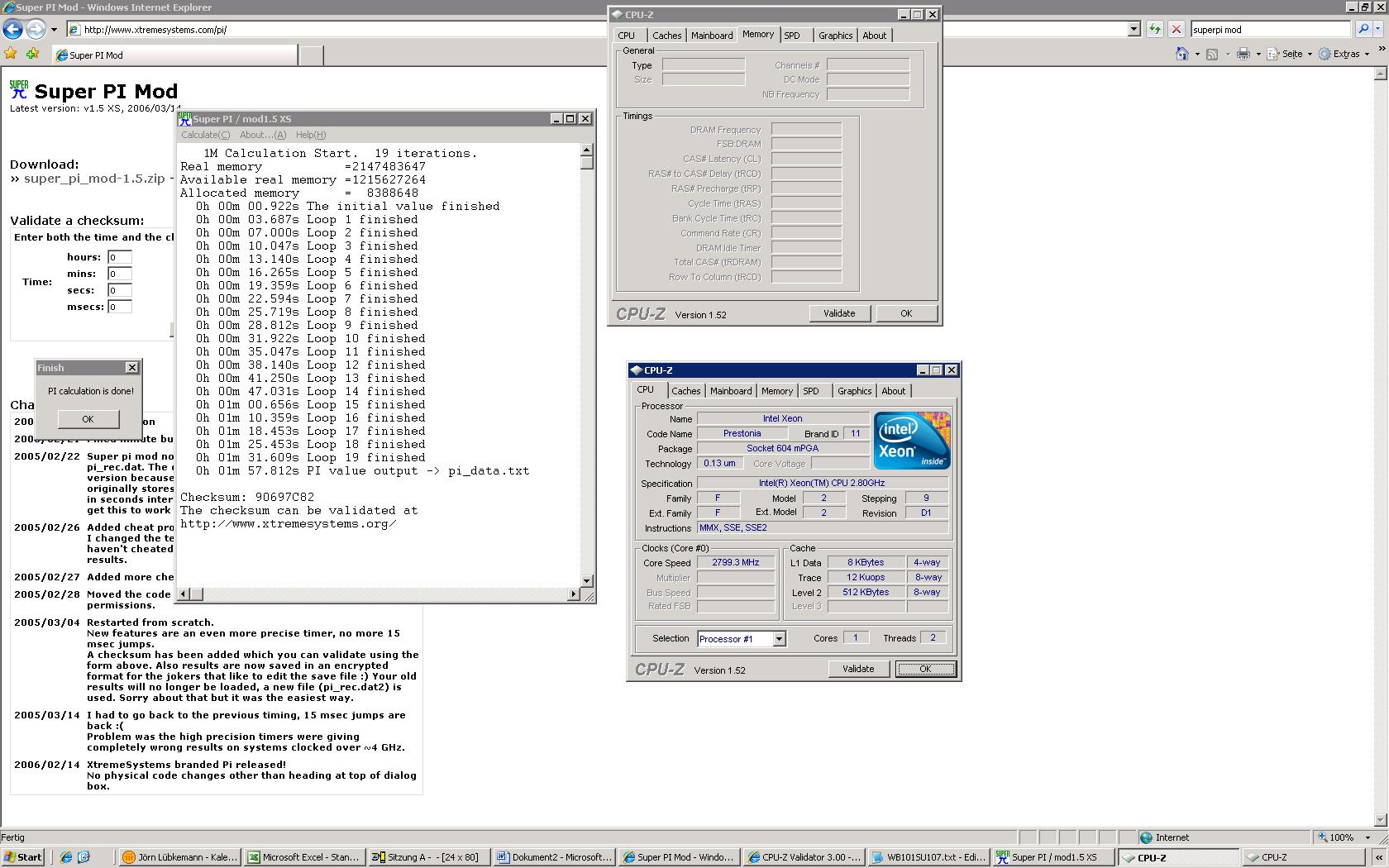The image size is (1389, 868).
Task: Open the Windows Start button
Action: tap(22, 857)
